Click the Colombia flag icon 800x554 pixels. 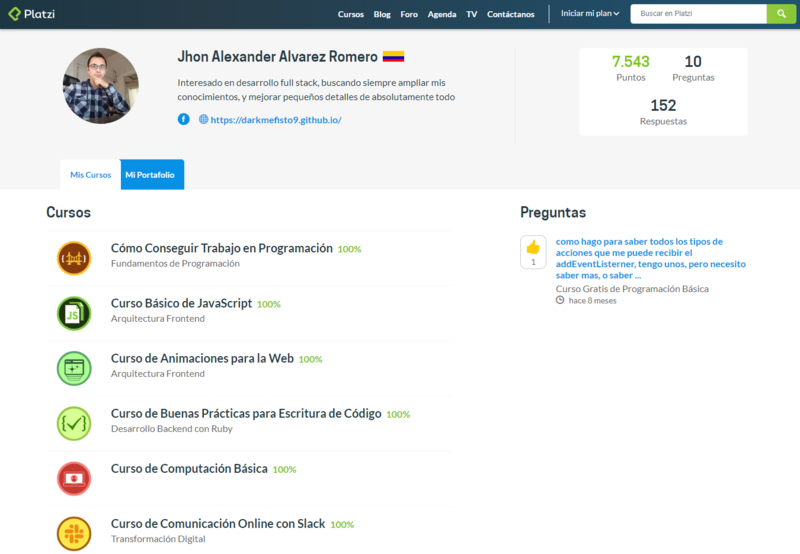coord(393,57)
